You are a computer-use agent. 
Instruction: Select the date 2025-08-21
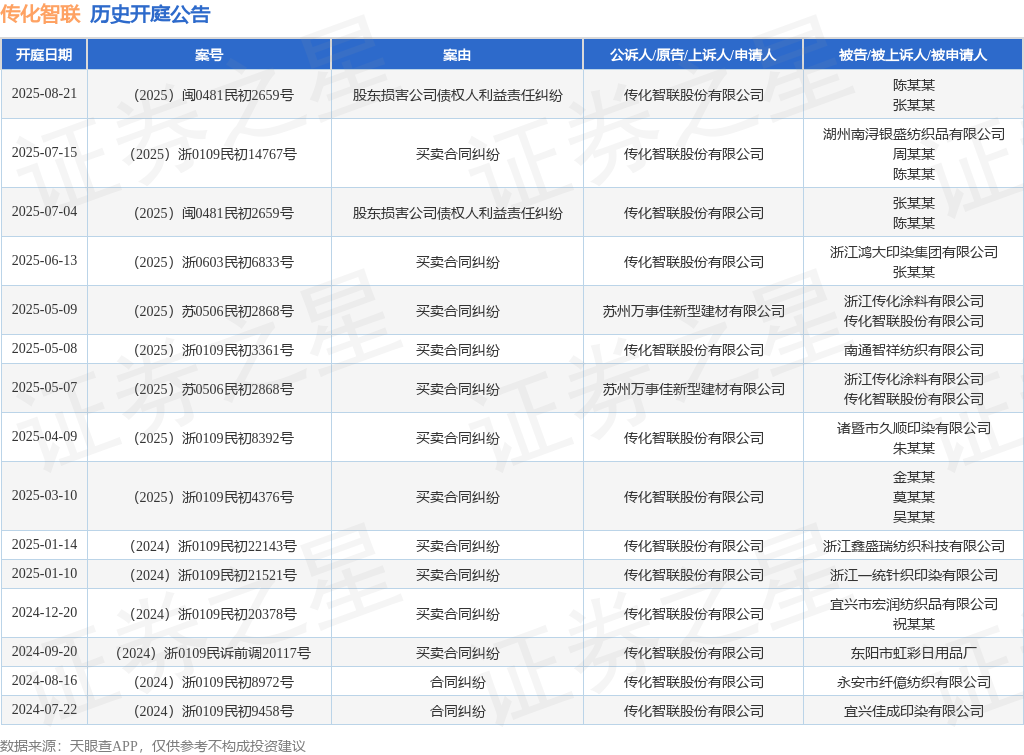(x=44, y=93)
